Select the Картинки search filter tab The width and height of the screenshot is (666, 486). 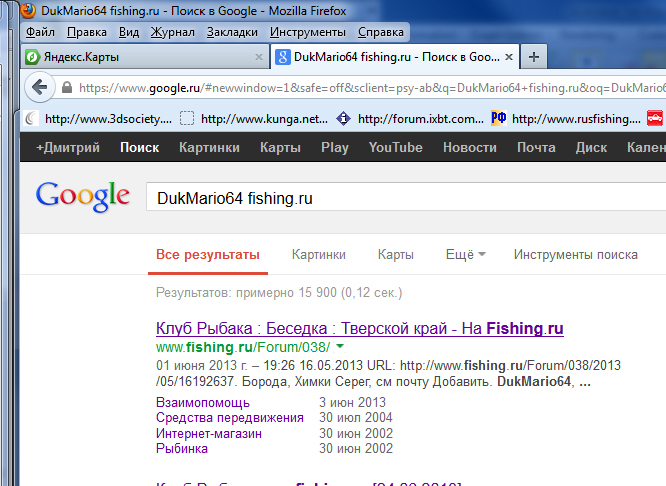pyautogui.click(x=319, y=255)
